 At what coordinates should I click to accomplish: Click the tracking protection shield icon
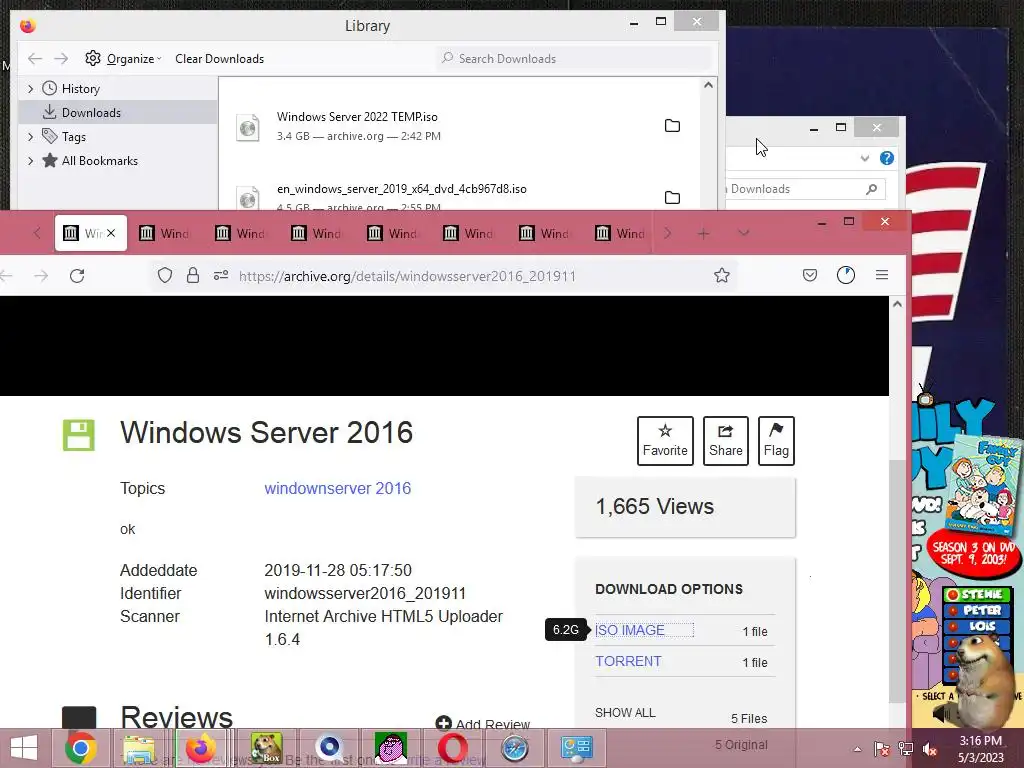coord(165,276)
